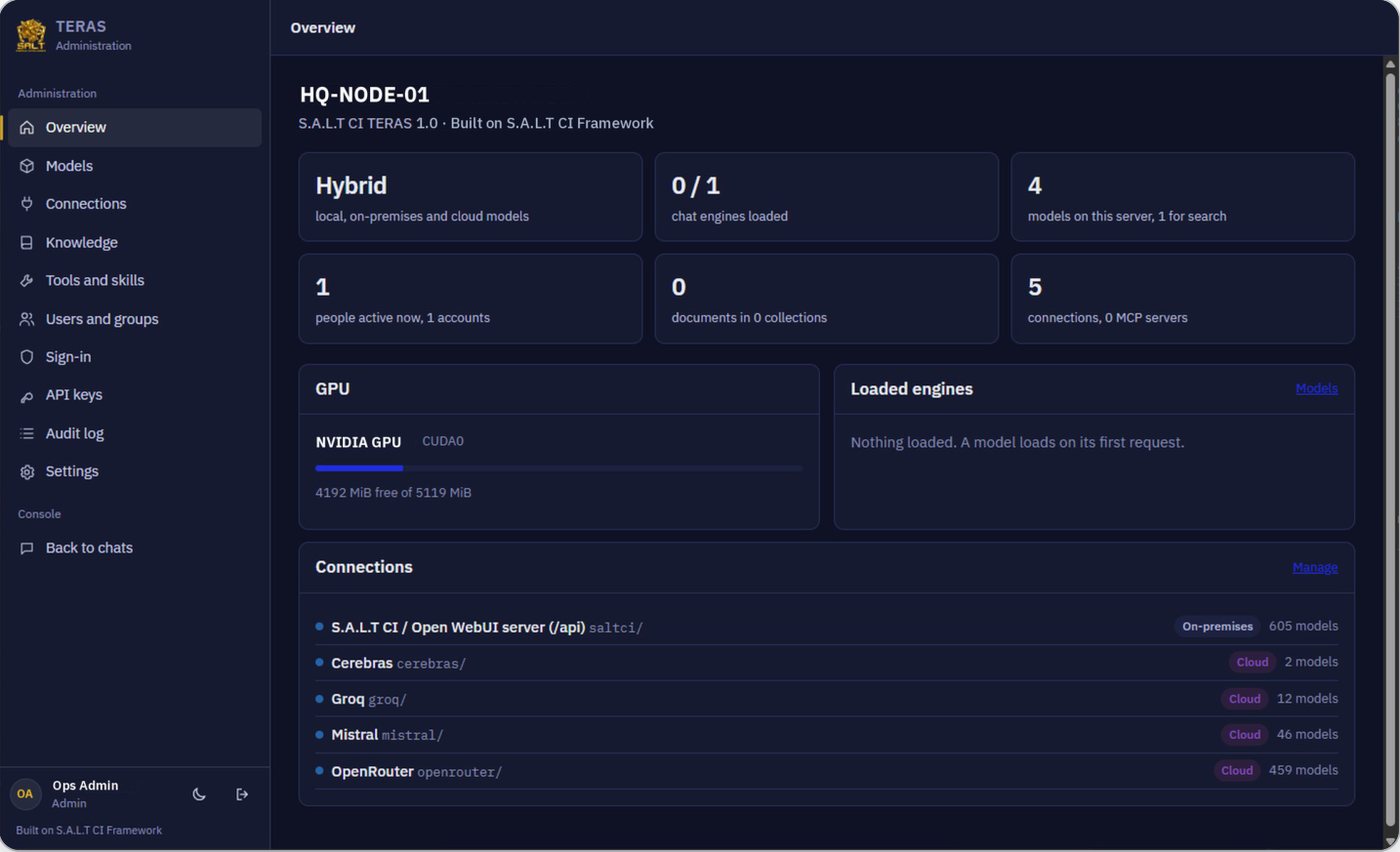The width and height of the screenshot is (1400, 852).
Task: Click the SALT lion logo icon
Action: 31,35
